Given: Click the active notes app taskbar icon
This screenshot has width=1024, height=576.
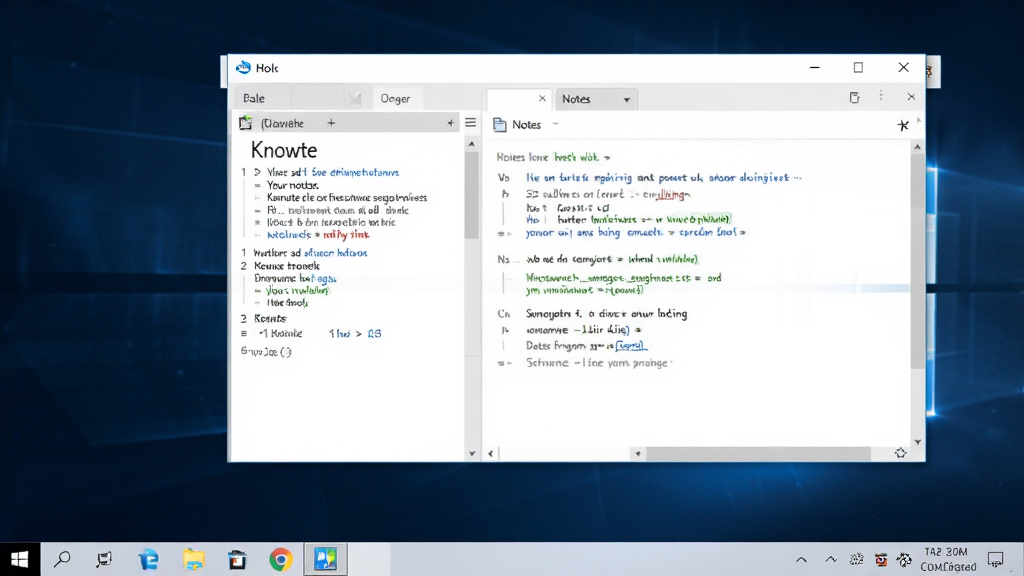Looking at the screenshot, I should tap(325, 559).
